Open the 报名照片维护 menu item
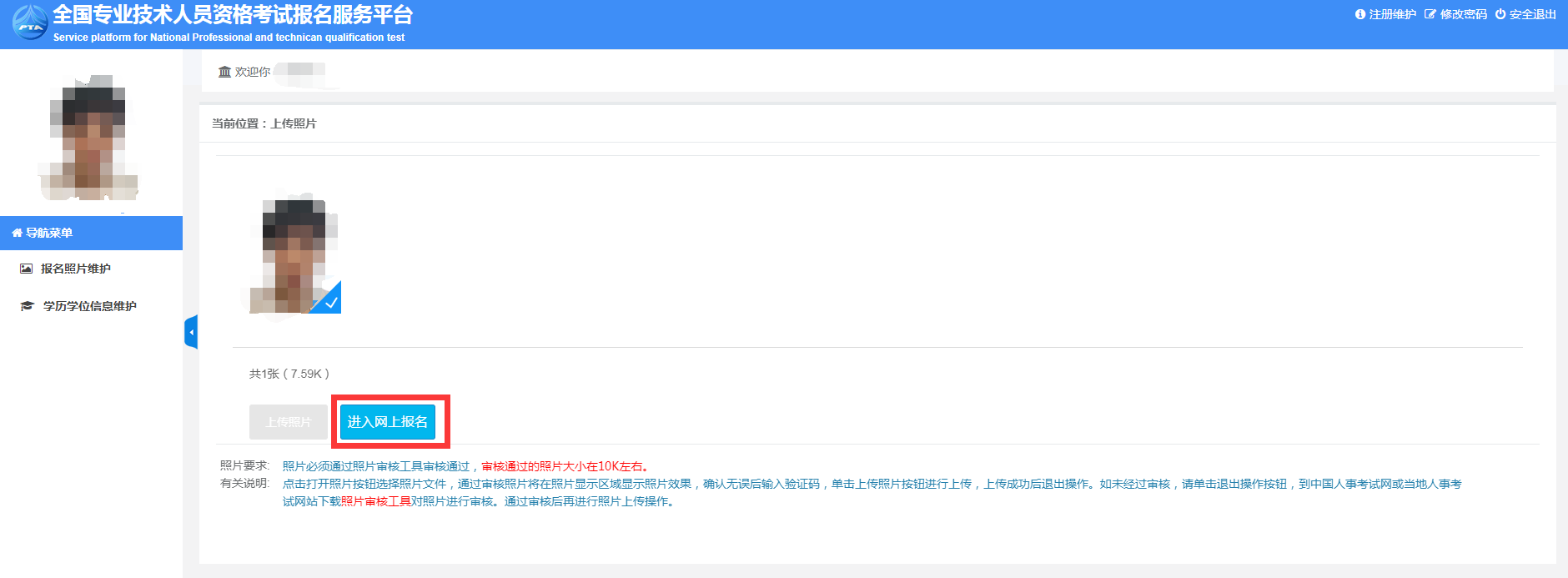The height and width of the screenshot is (578, 1568). click(75, 269)
